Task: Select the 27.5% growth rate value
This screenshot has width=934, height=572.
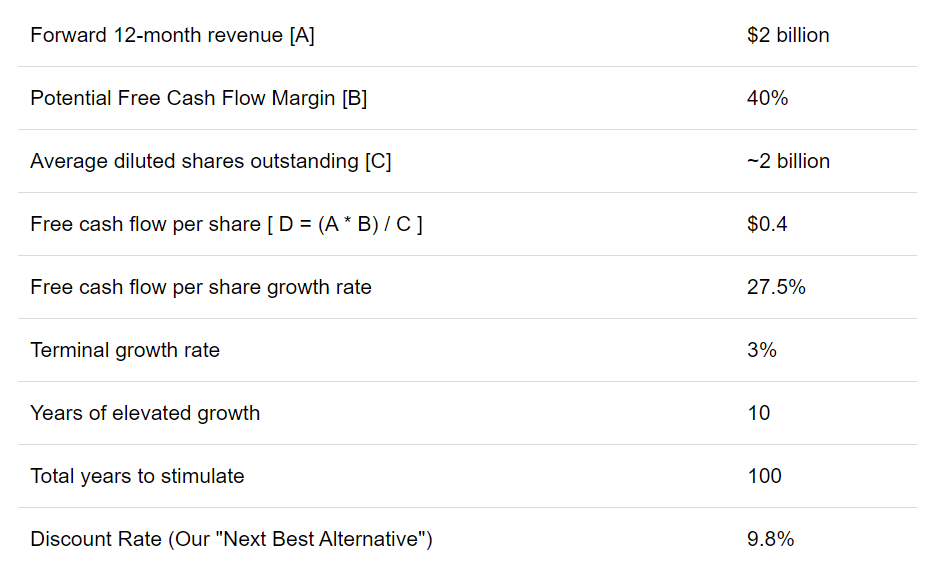Action: coord(776,287)
